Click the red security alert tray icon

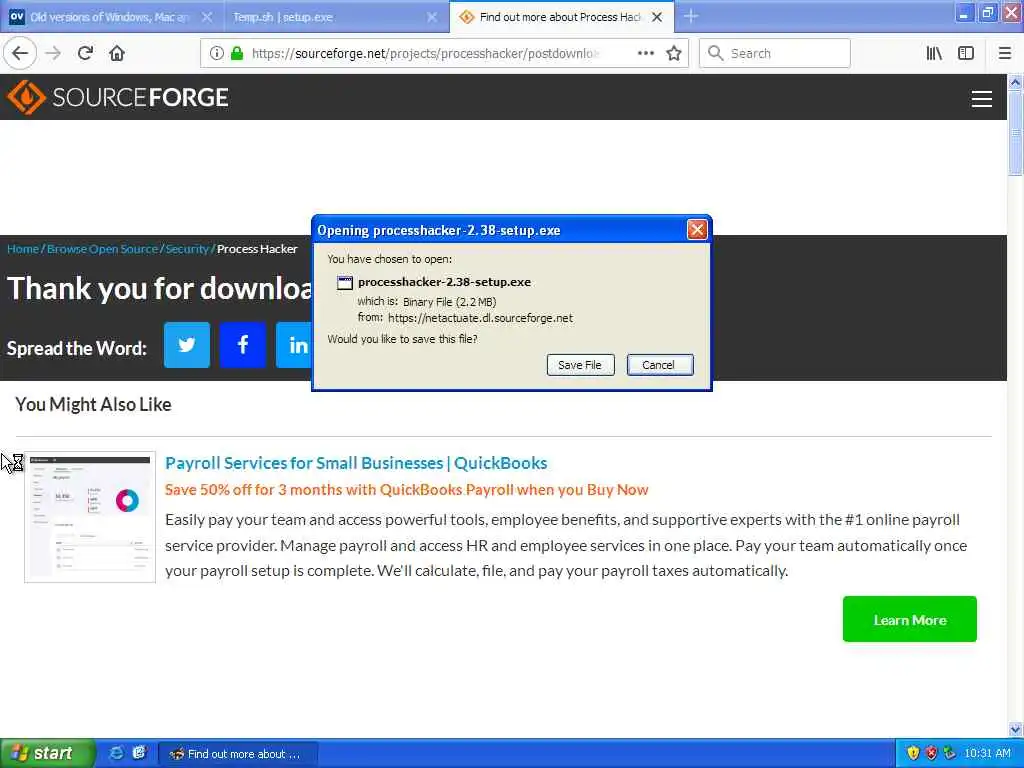click(x=931, y=753)
